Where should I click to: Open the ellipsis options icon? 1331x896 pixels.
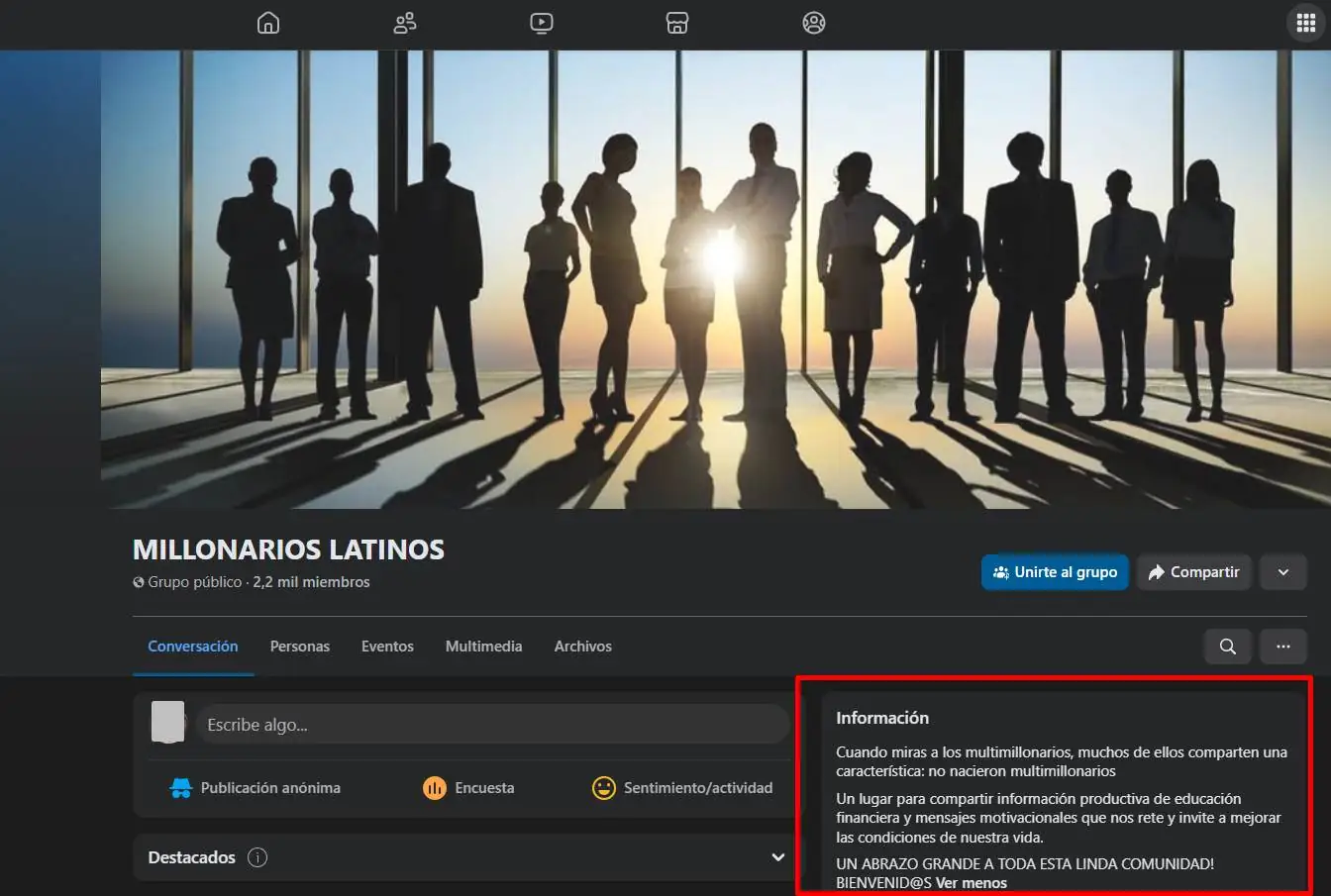(1283, 646)
